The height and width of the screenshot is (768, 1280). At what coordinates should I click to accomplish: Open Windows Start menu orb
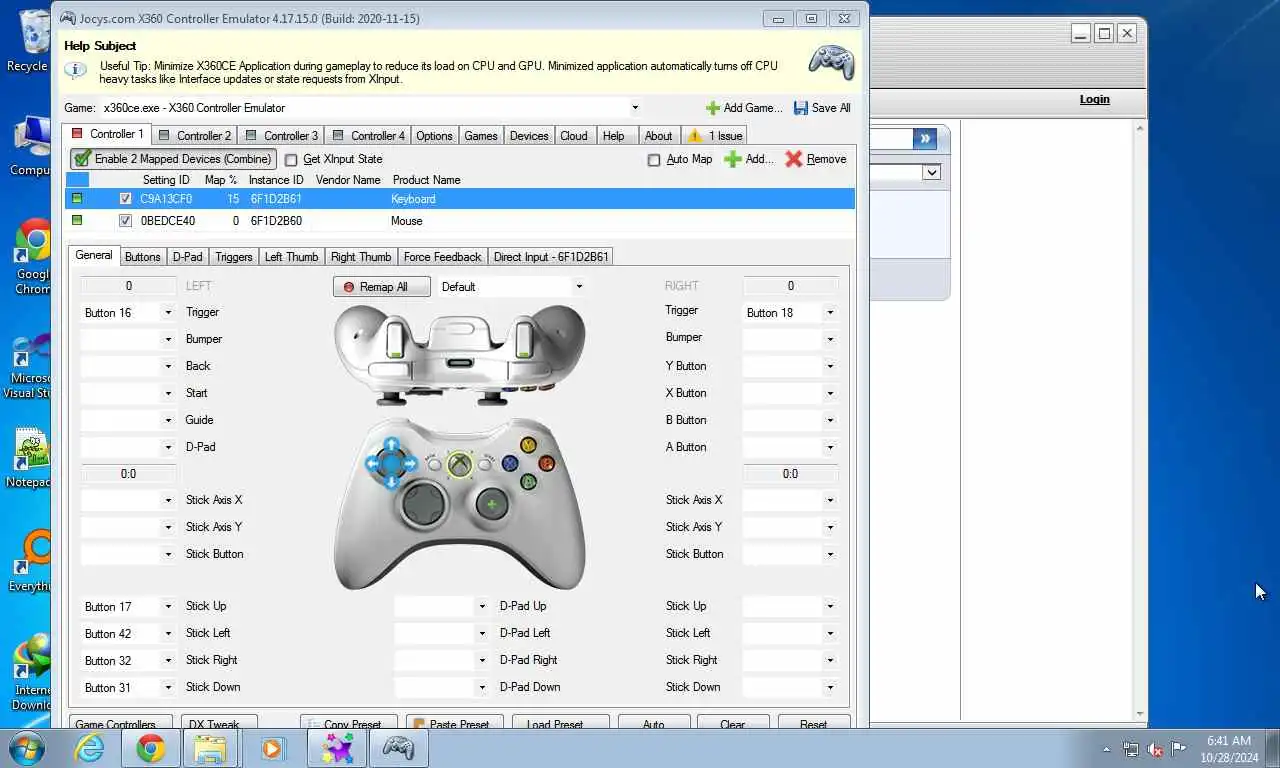pos(27,748)
